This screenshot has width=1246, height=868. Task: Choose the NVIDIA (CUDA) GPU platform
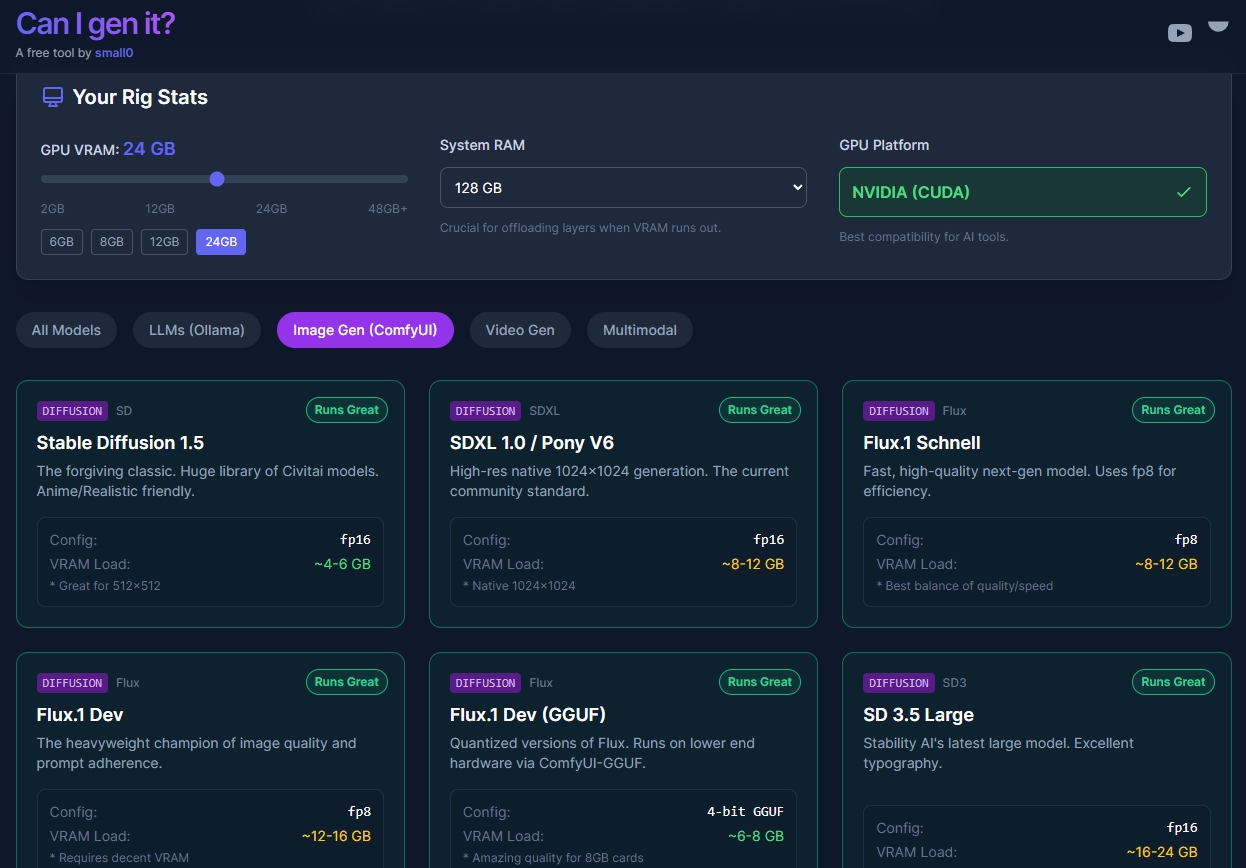1023,192
